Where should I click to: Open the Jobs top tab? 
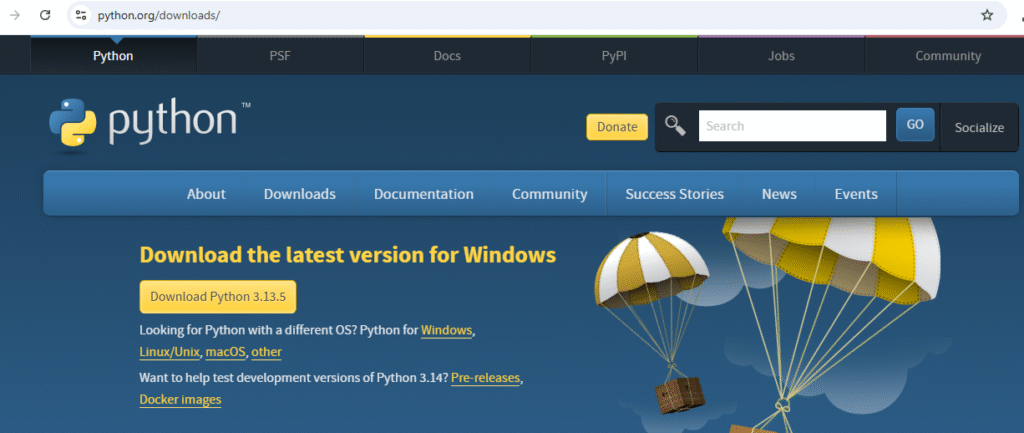pos(781,56)
